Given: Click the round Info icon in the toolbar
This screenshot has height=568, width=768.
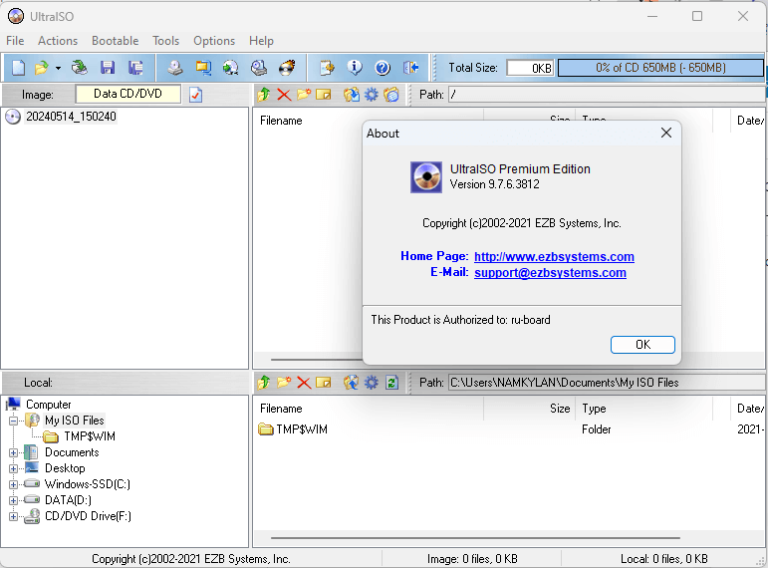Looking at the screenshot, I should click(x=354, y=68).
